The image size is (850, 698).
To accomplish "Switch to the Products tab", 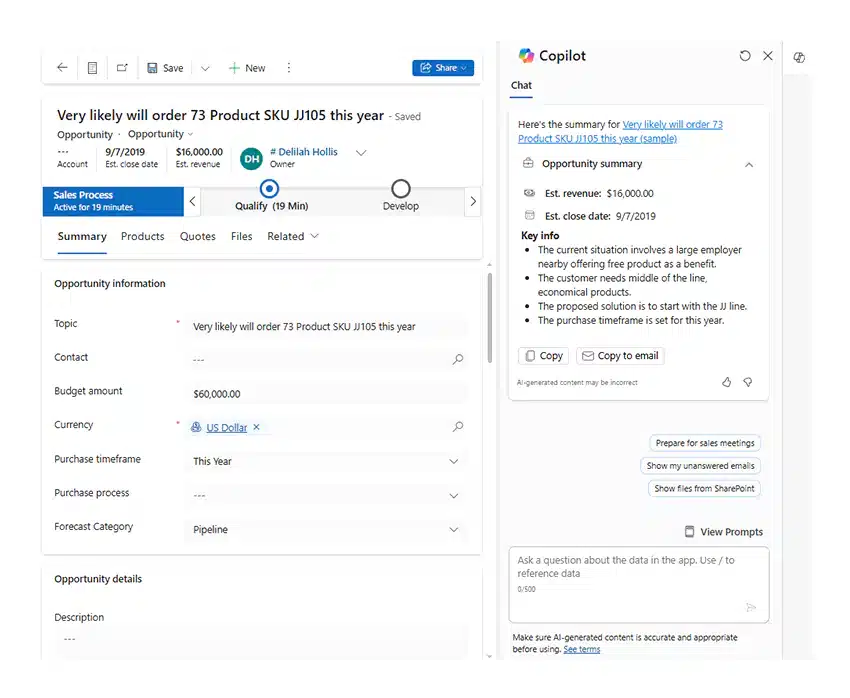I will (143, 236).
